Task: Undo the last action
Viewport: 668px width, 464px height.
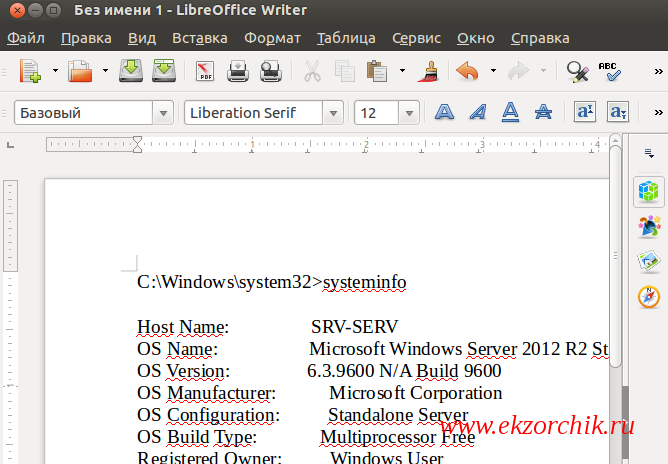Action: tap(467, 71)
